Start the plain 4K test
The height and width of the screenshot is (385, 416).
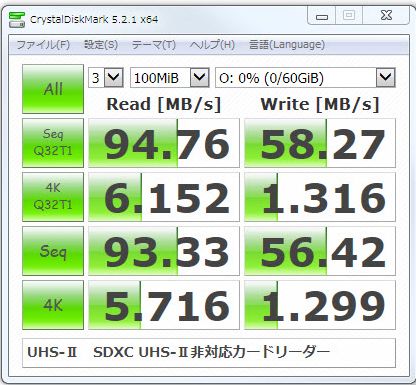[53, 305]
